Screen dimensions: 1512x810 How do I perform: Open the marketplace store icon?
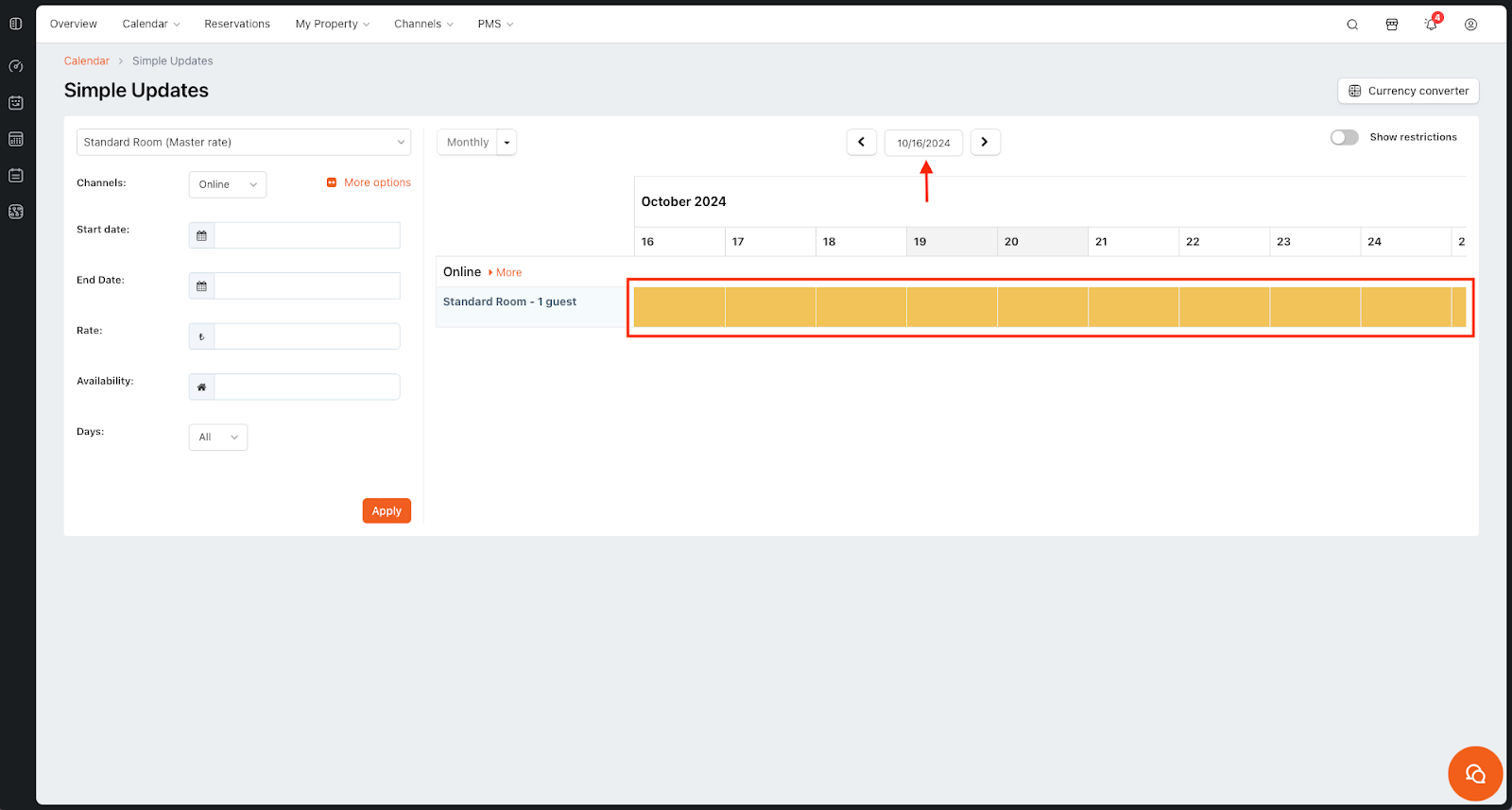pyautogui.click(x=1392, y=25)
